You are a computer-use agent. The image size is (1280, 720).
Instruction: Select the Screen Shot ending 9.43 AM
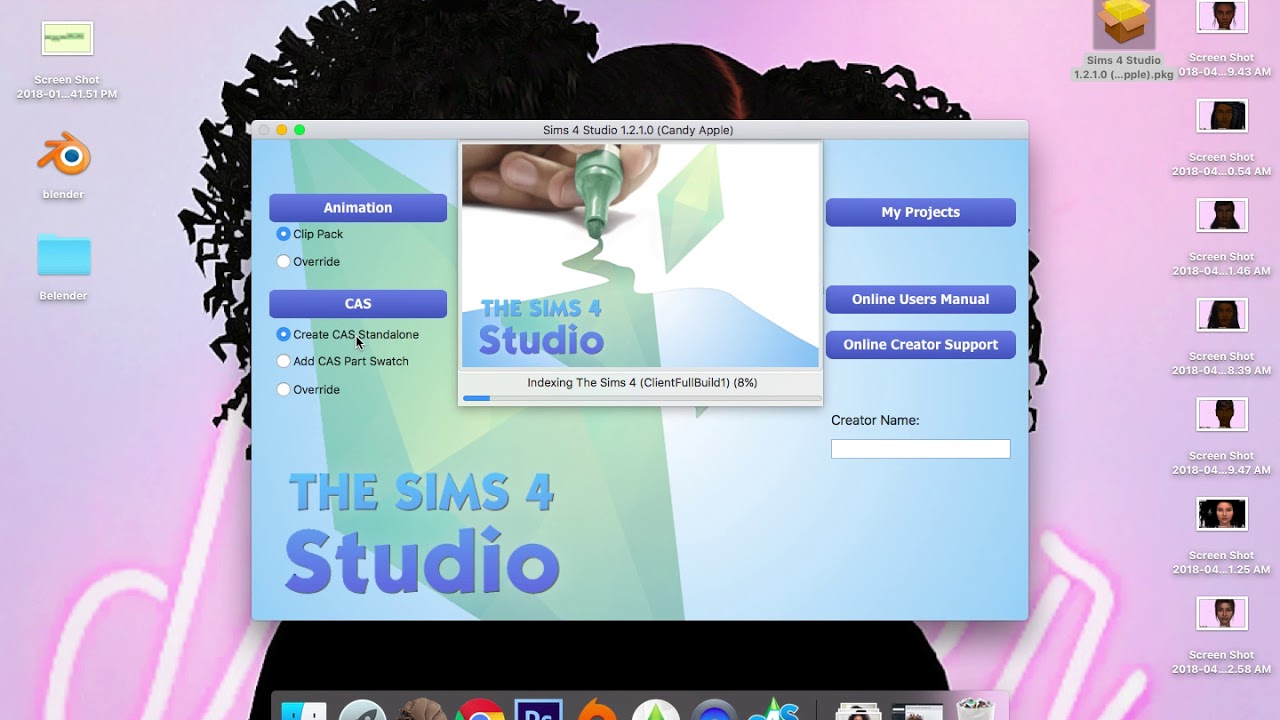tap(1222, 16)
